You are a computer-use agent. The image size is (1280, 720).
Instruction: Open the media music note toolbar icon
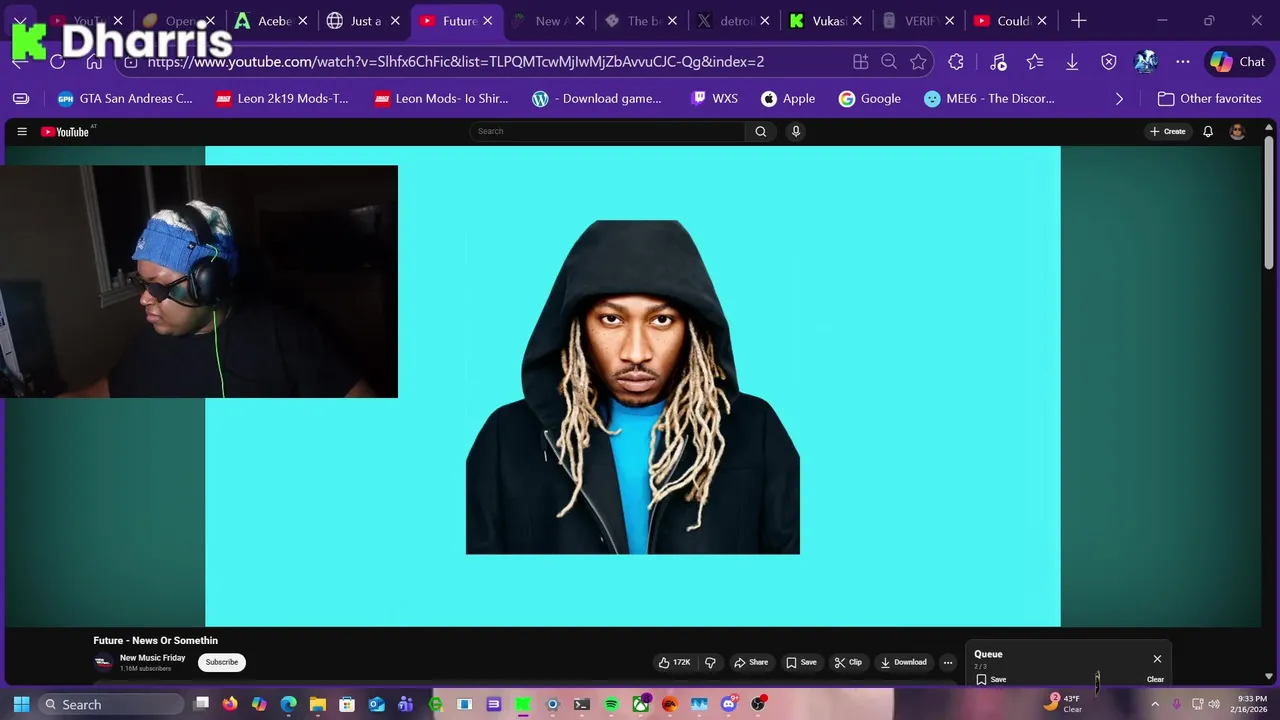tap(997, 62)
